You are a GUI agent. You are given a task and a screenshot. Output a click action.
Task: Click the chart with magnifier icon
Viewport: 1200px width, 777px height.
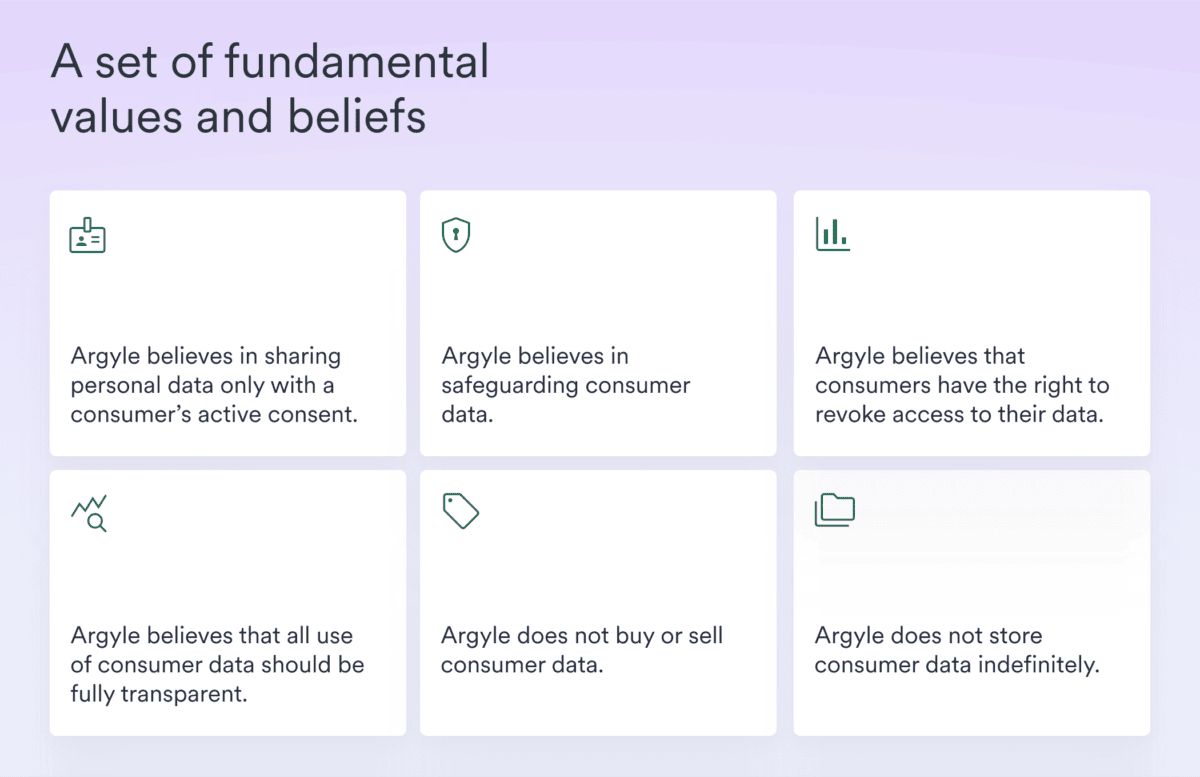coord(89,513)
